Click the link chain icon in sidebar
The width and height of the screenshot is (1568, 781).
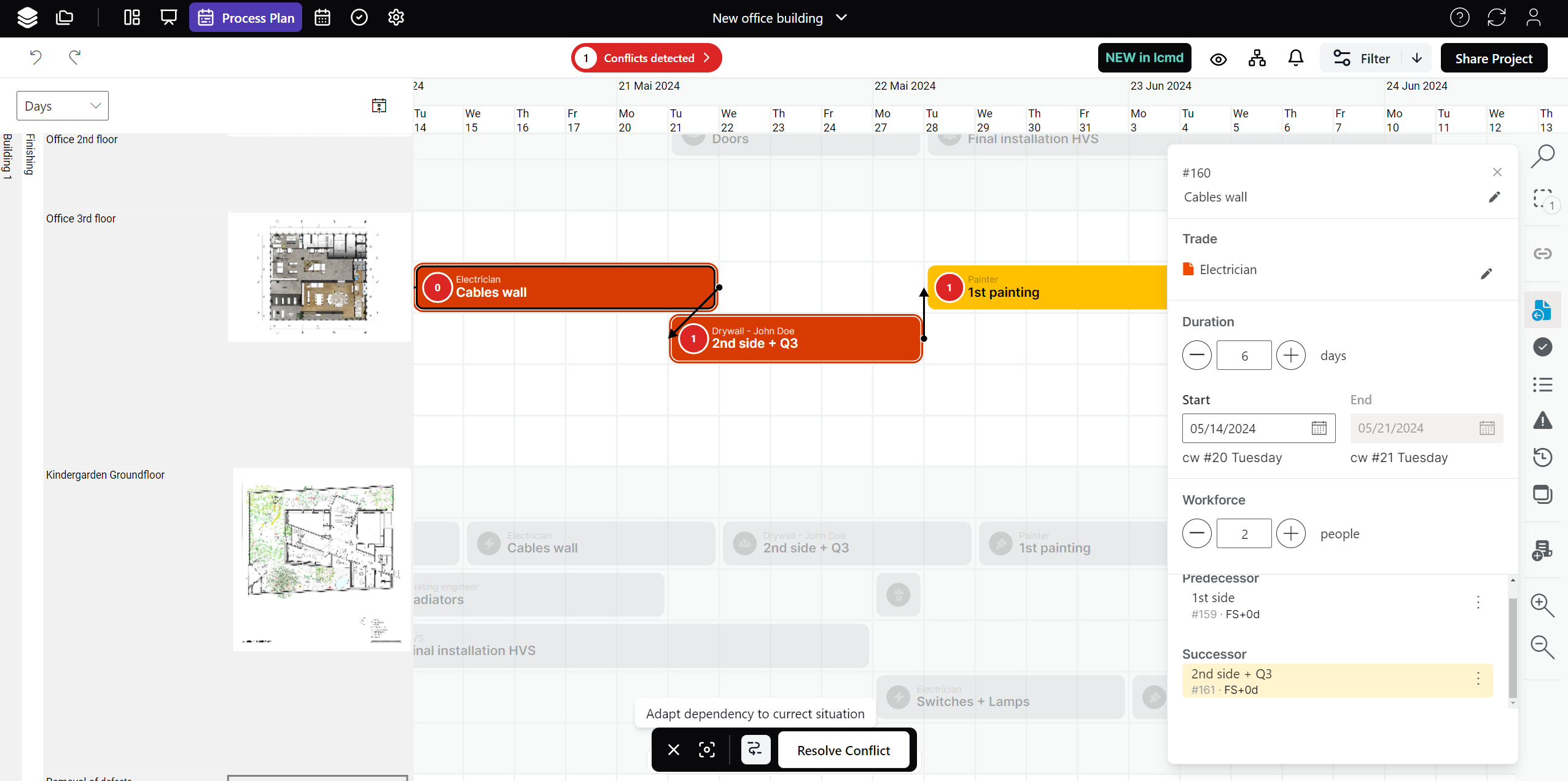(x=1542, y=254)
